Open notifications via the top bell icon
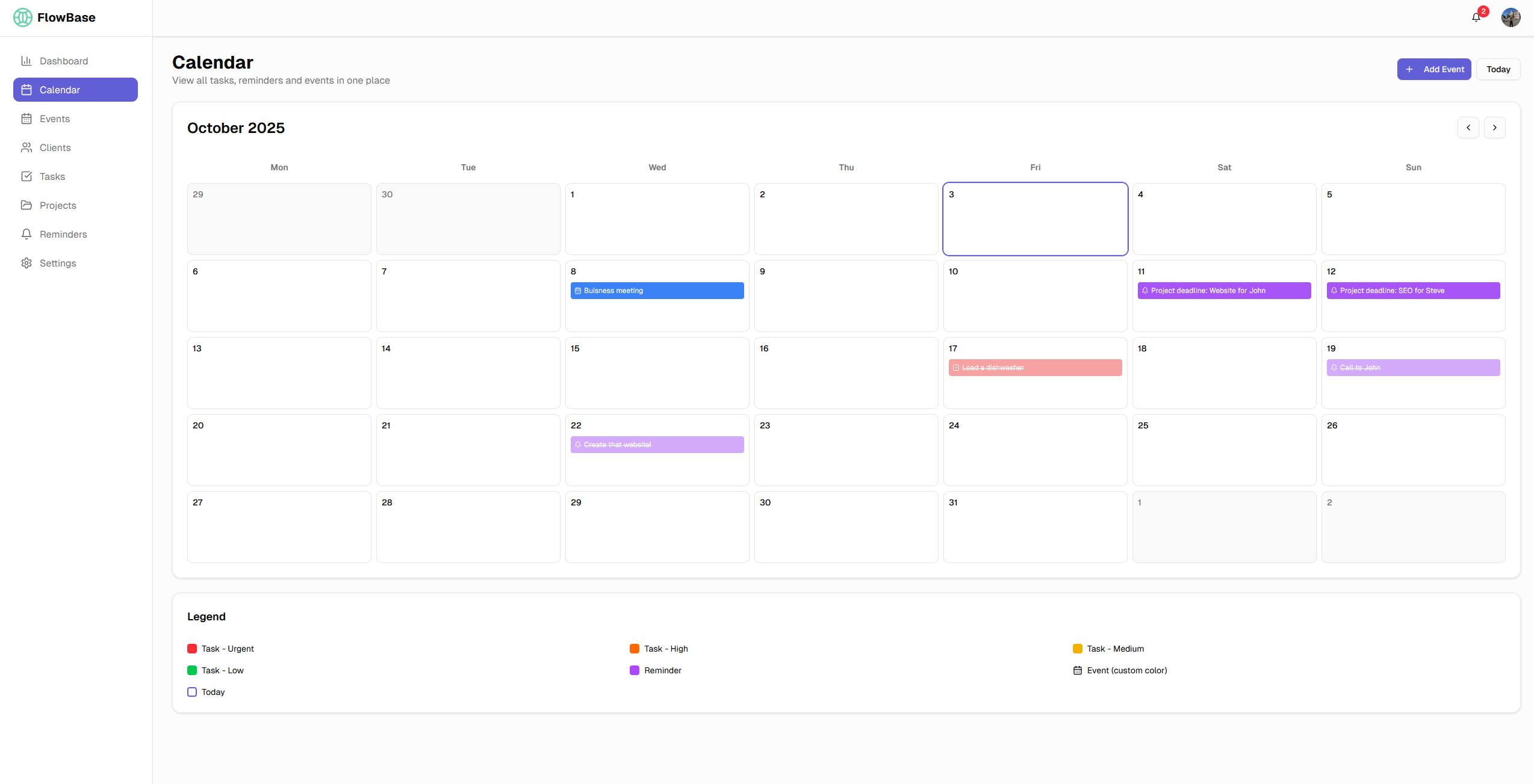 (1476, 17)
